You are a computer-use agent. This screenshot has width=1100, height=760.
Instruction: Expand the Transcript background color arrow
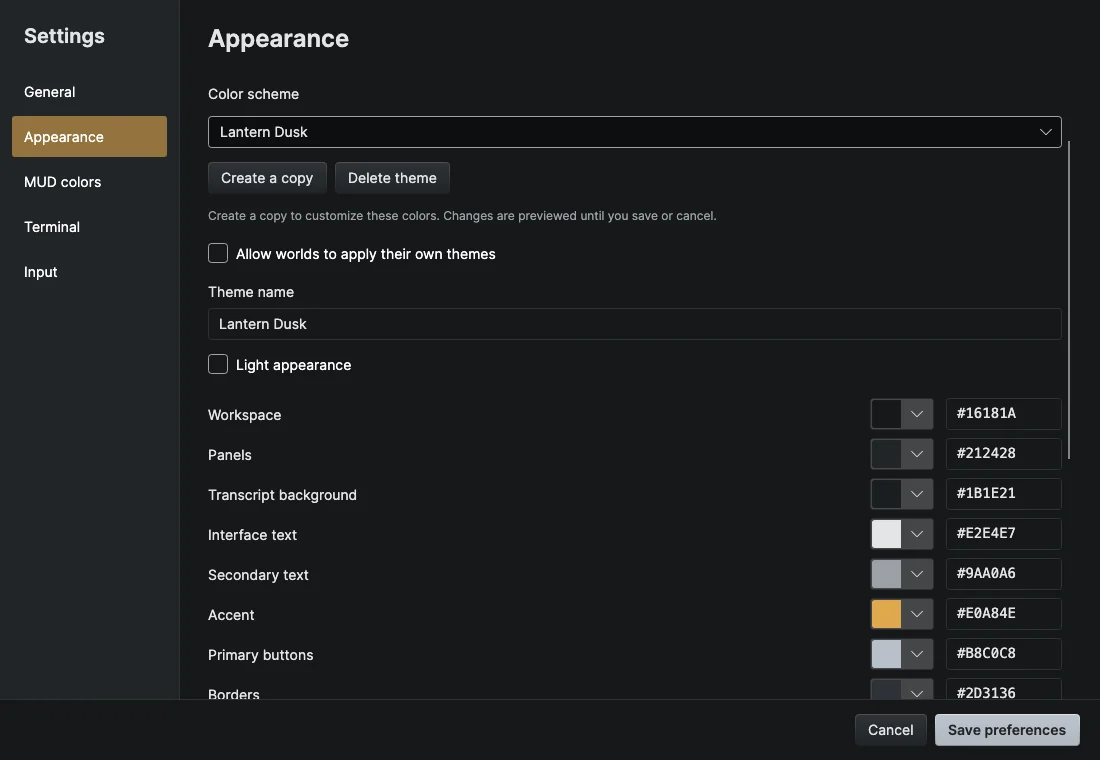917,494
